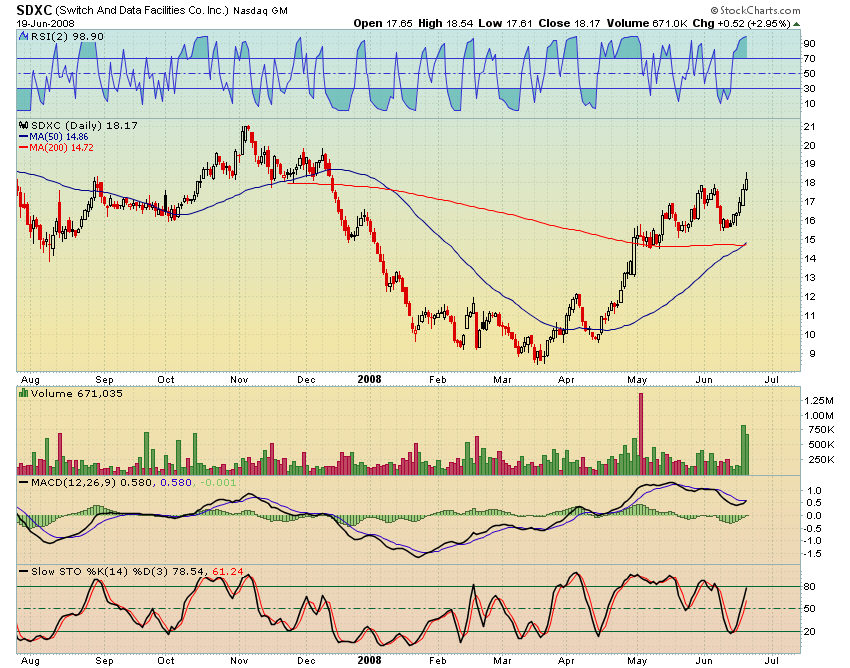Viewport: 850px width, 668px height.
Task: Click the last candlestick on the price chart
Action: [746, 182]
